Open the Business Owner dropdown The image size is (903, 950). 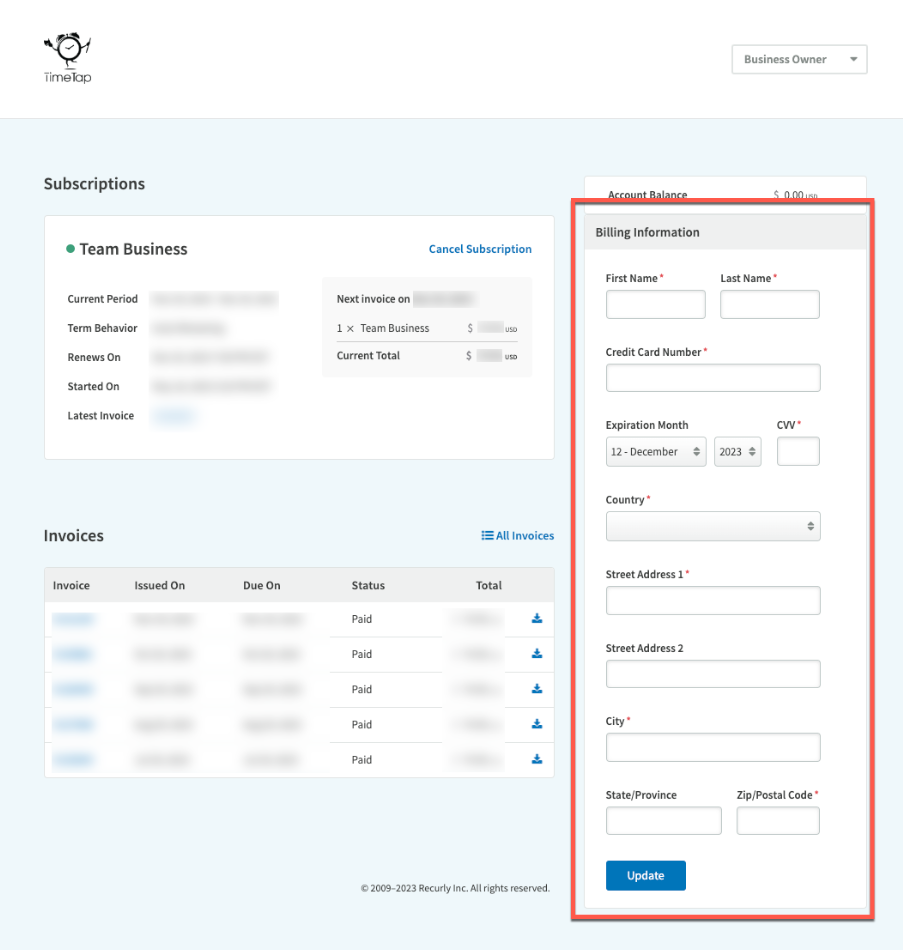pos(799,59)
